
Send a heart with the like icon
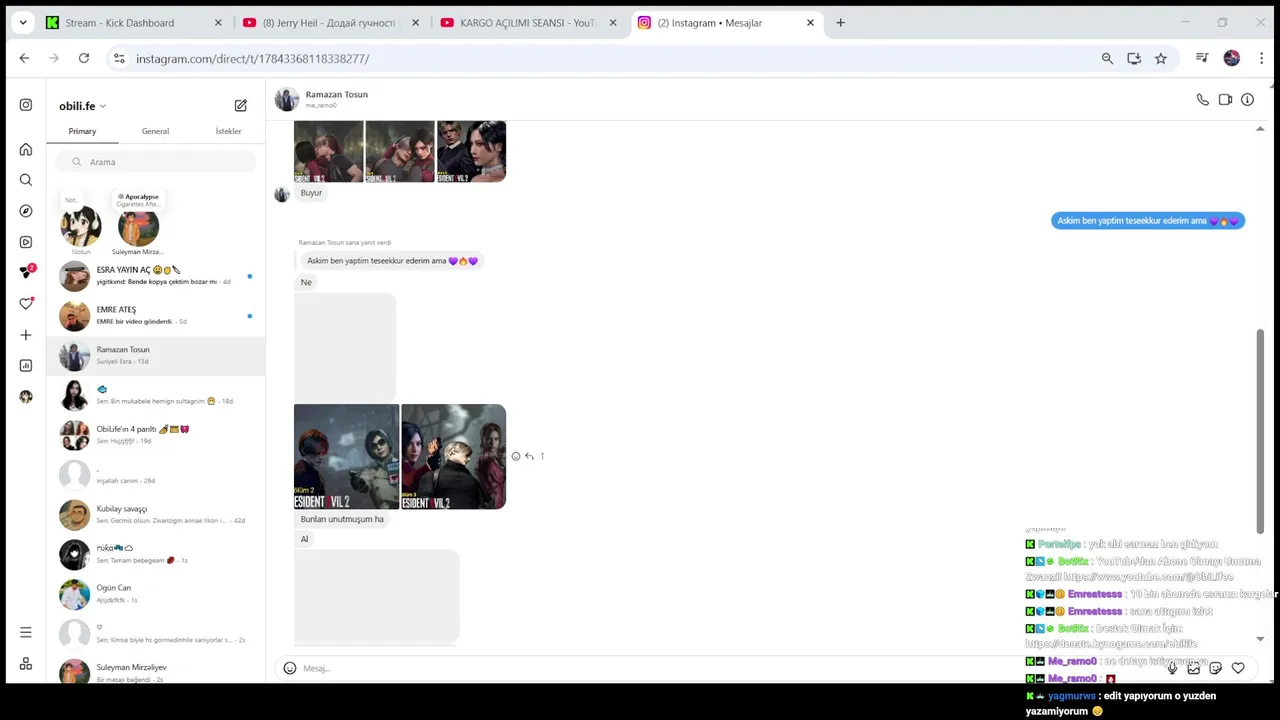[x=1238, y=668]
